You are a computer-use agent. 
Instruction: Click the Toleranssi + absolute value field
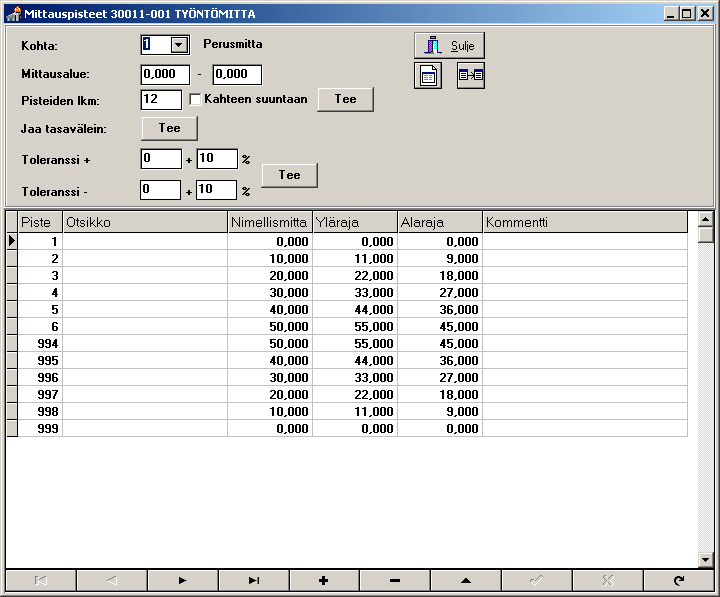161,159
